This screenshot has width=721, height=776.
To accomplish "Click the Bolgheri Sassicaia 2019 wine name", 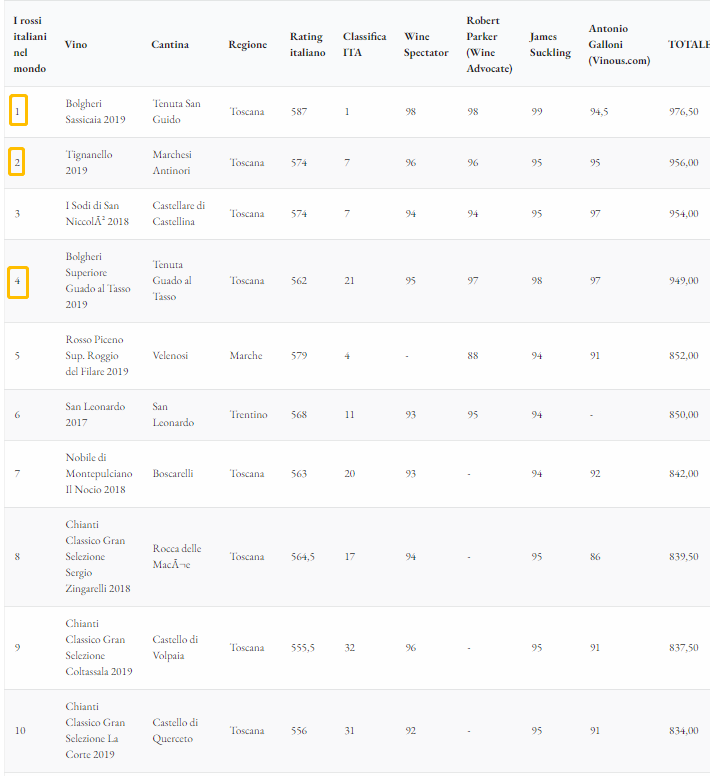I will (95, 111).
